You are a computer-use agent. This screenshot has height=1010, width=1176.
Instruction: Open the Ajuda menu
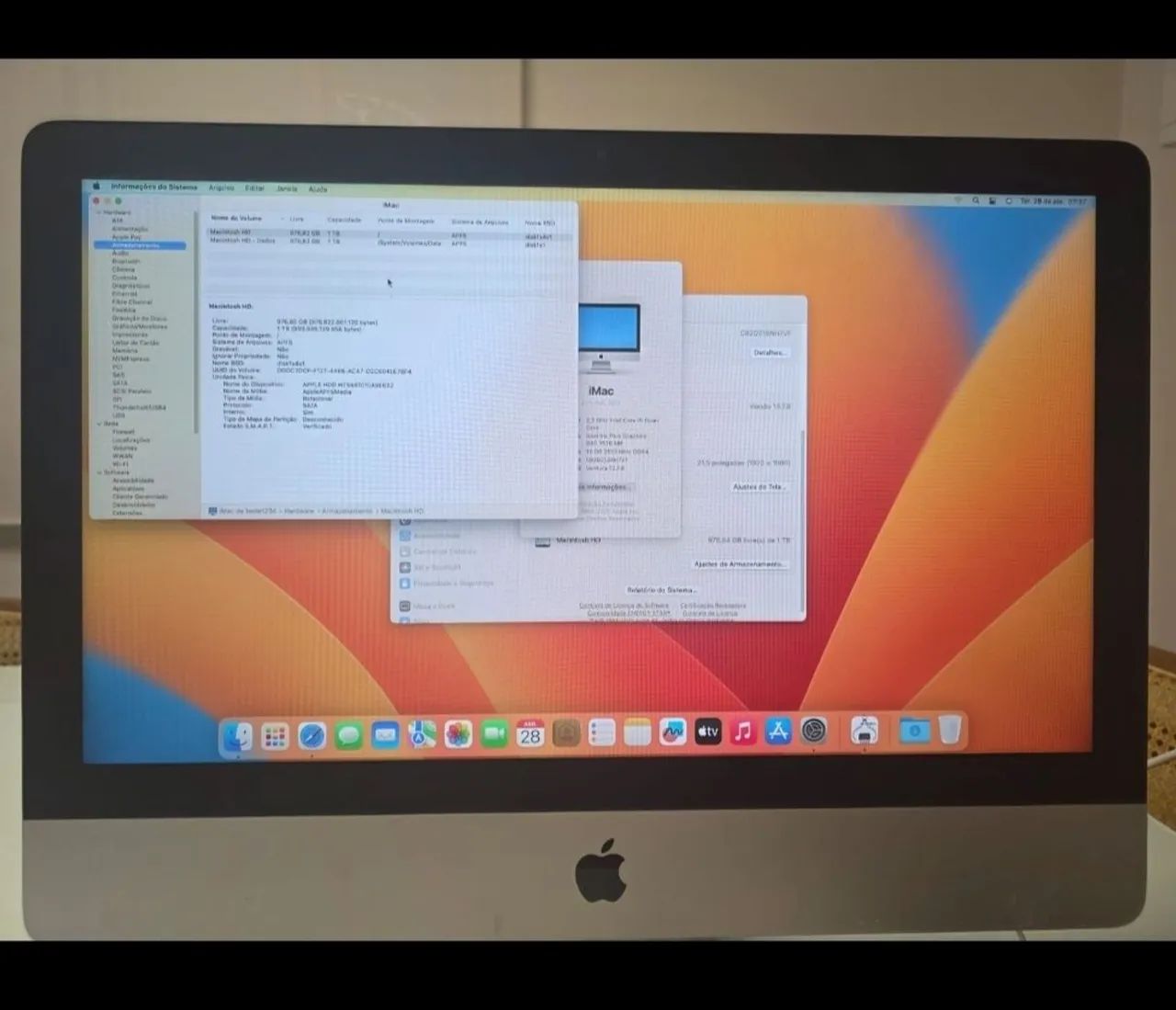318,188
